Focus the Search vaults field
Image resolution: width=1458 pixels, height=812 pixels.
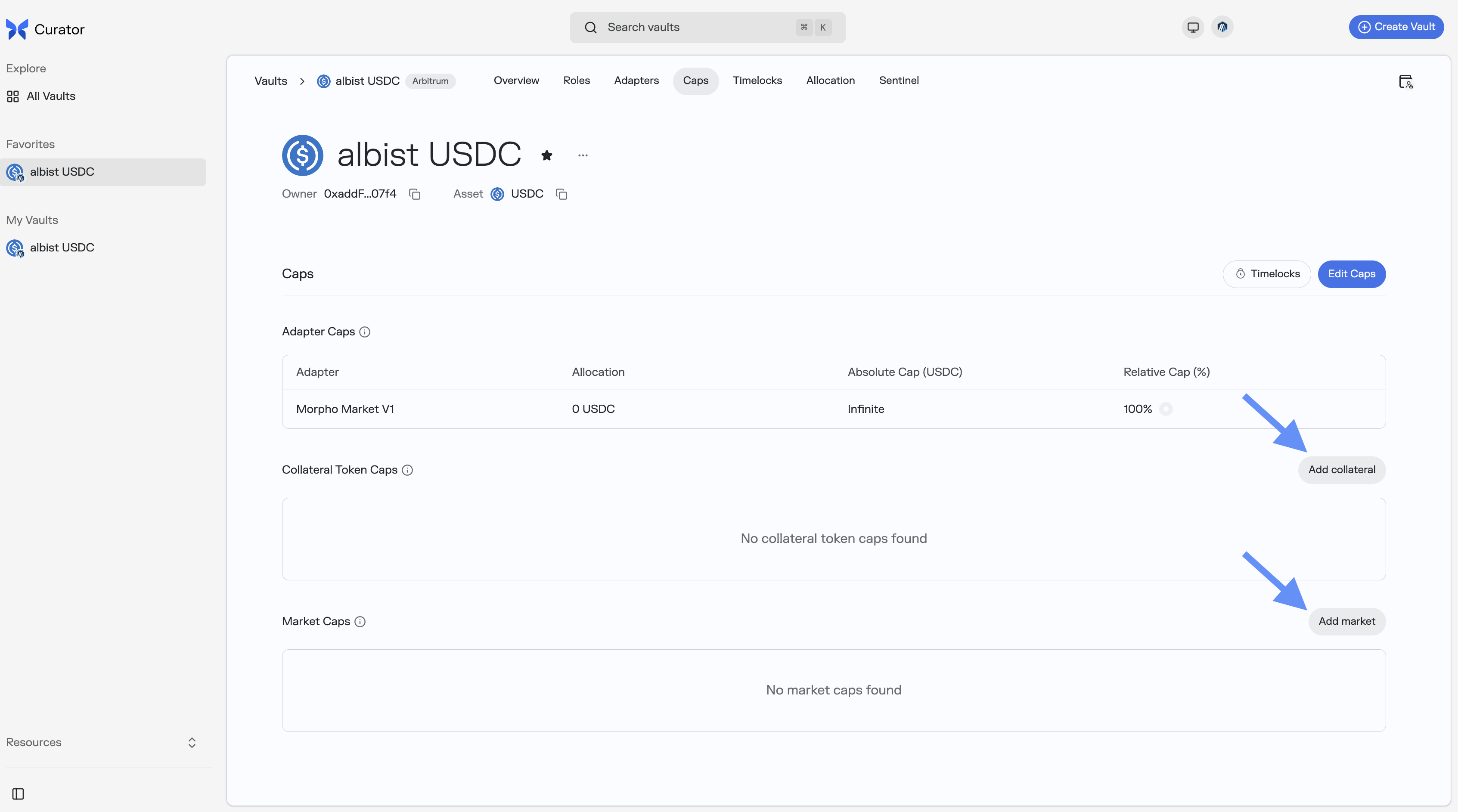[x=707, y=27]
